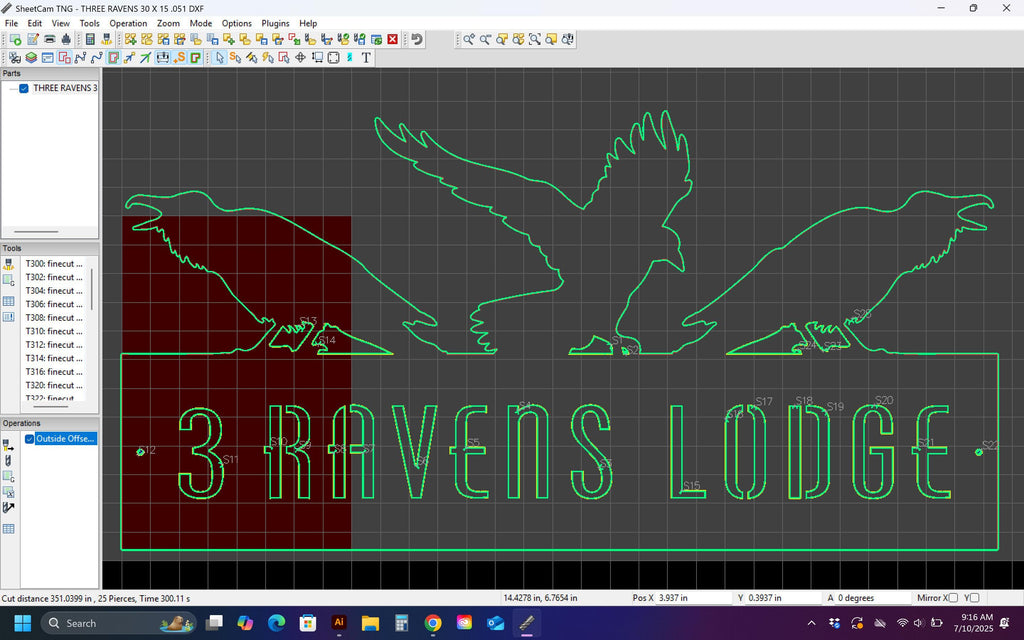Add a new plasma tool icon in Tools panel

click(x=8, y=264)
